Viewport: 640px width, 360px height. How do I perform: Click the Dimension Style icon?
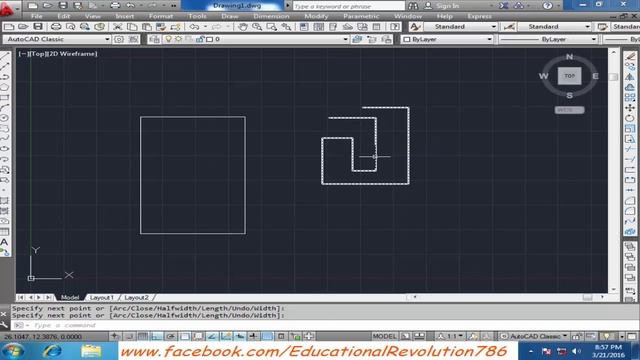pos(509,27)
